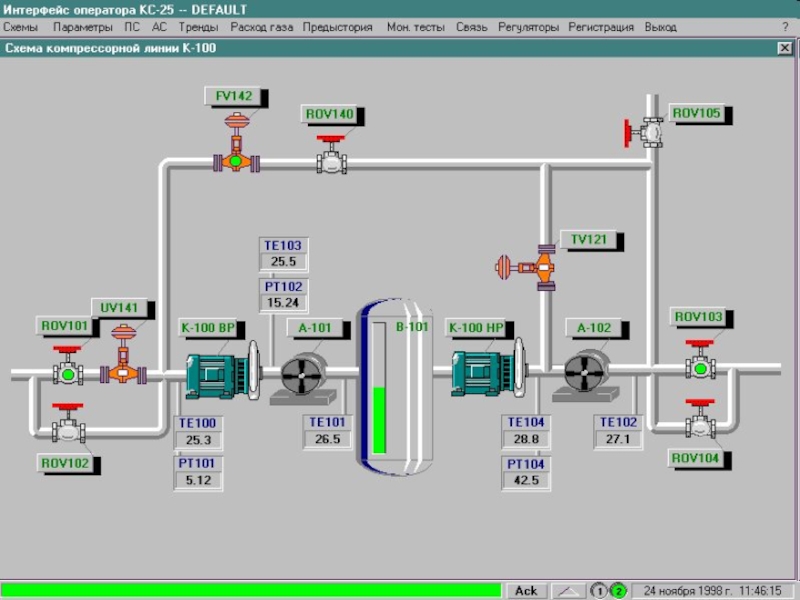Click the A-102 cooler fan symbol

coord(583,373)
